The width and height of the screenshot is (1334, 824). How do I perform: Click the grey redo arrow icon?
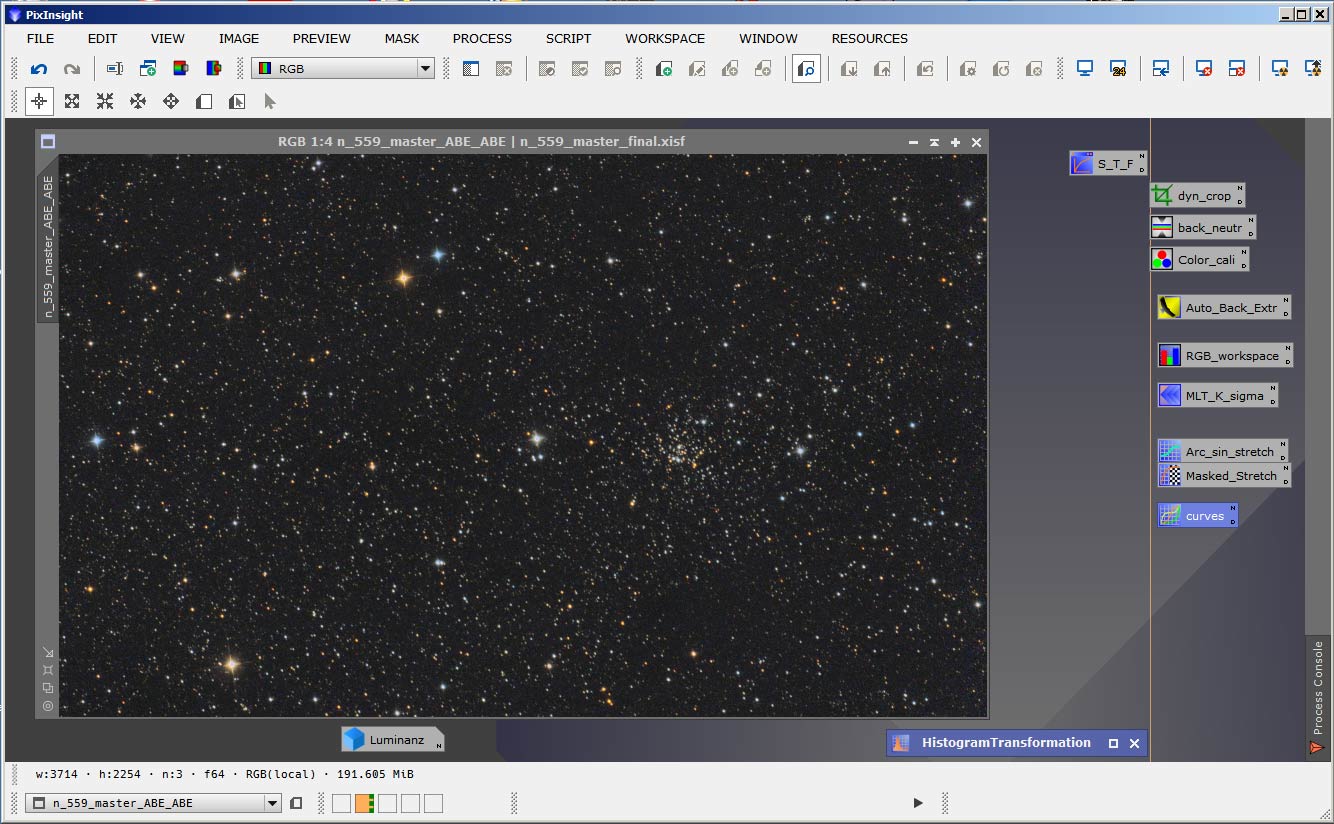72,69
